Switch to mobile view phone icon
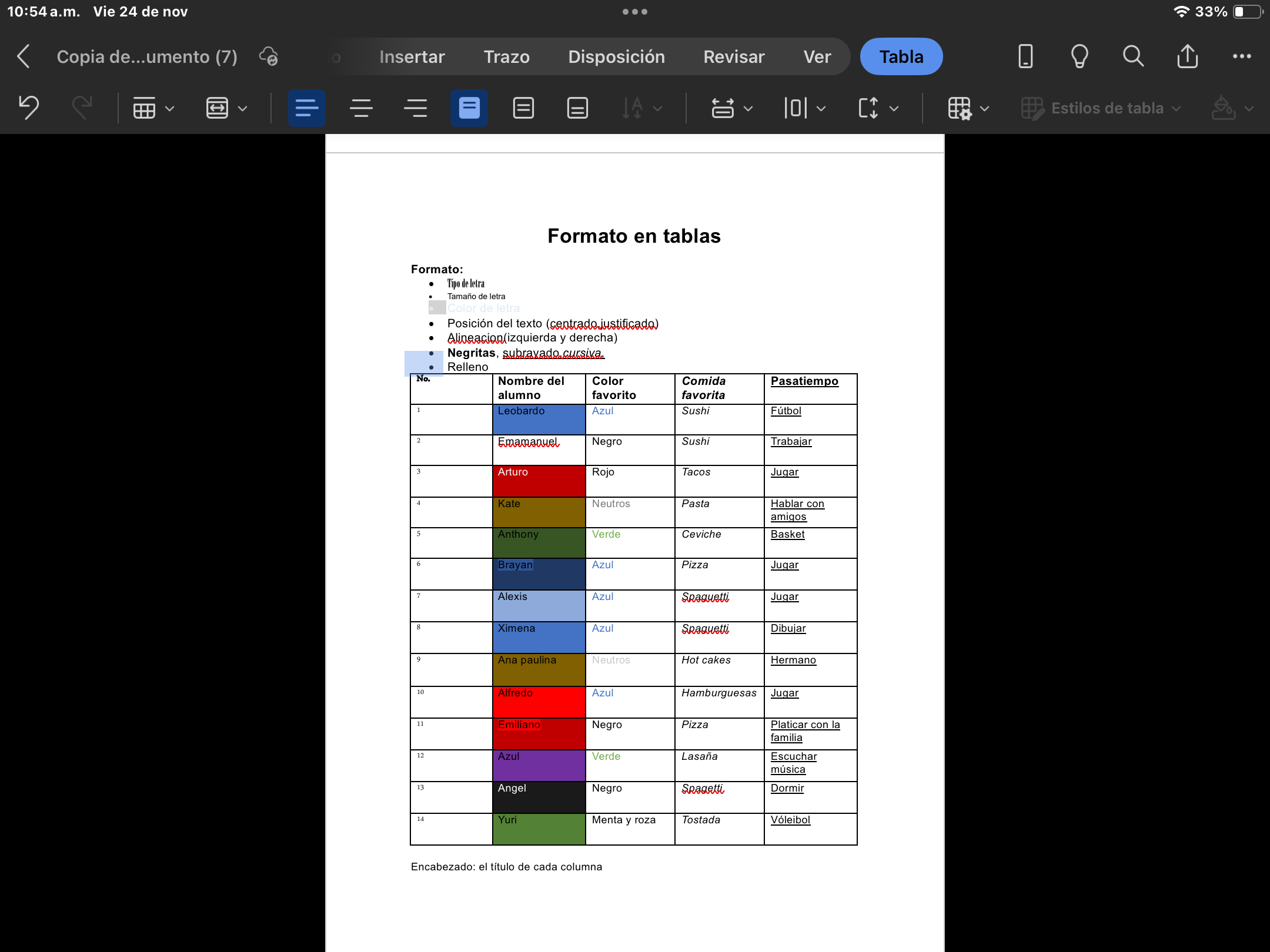Image resolution: width=1270 pixels, height=952 pixels. pyautogui.click(x=1025, y=56)
